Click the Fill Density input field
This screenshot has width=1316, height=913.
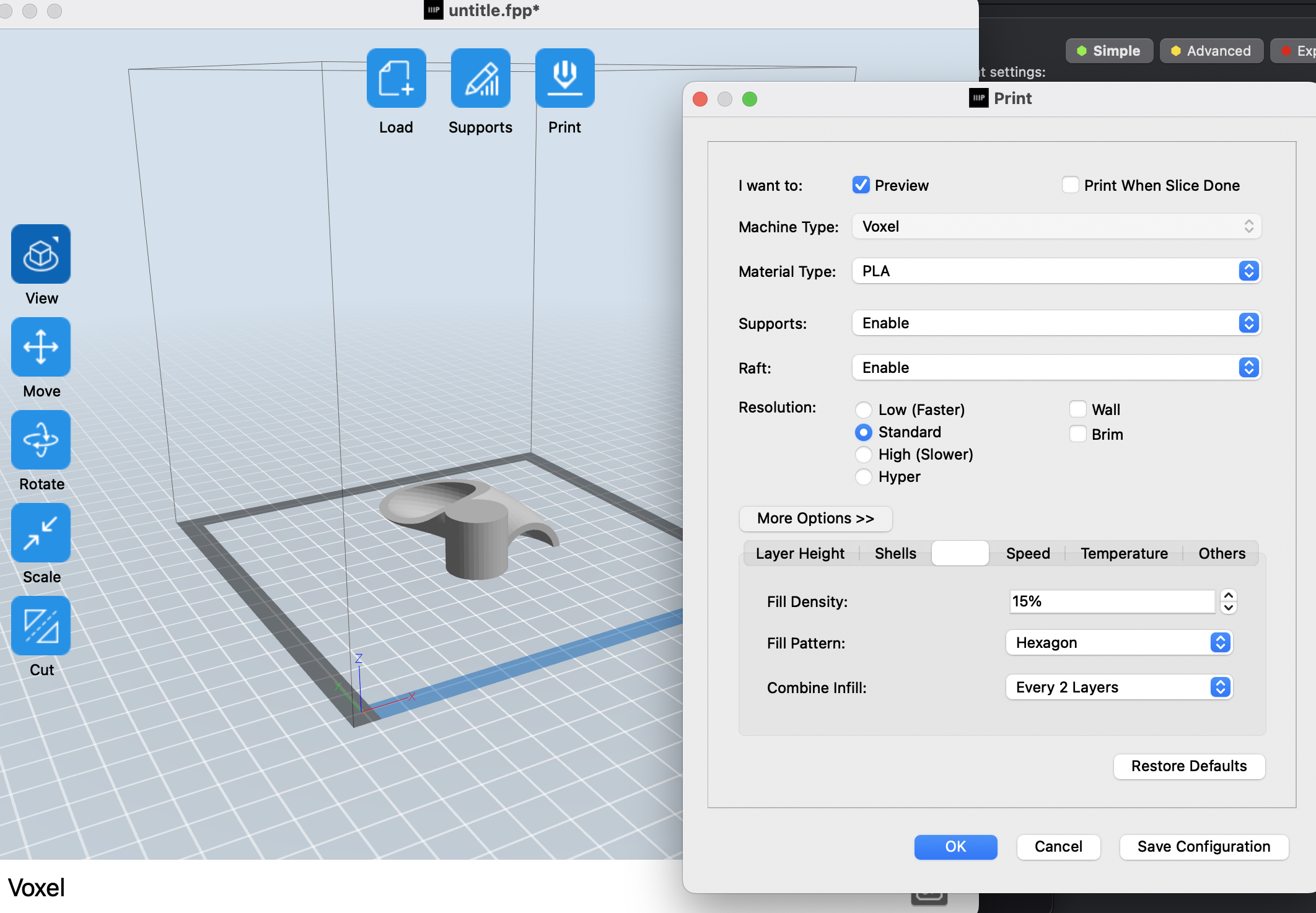click(x=1112, y=601)
